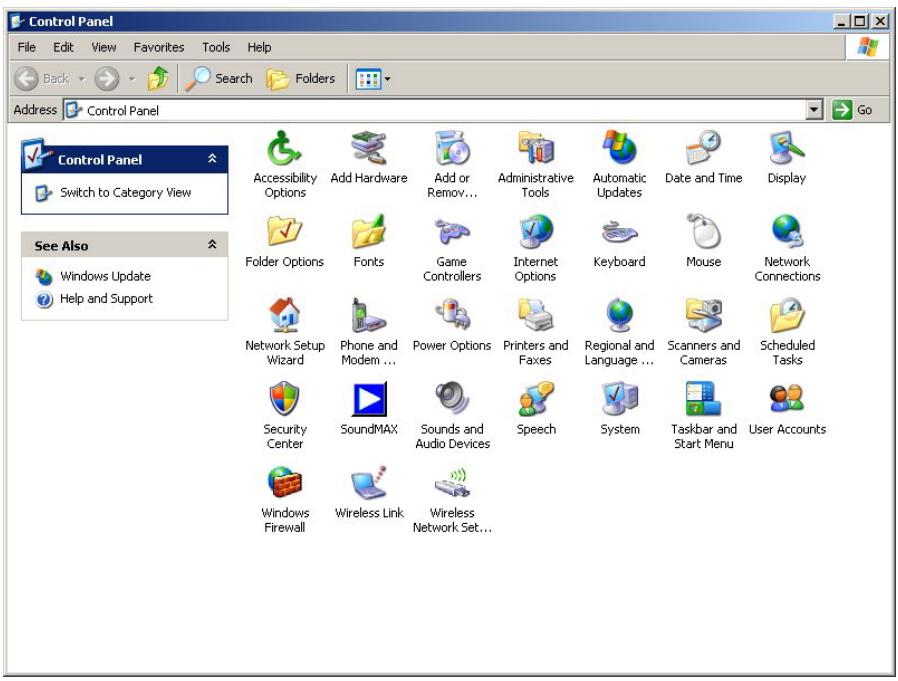Image resolution: width=898 pixels, height=681 pixels.
Task: Open the Display settings icon
Action: (x=786, y=148)
